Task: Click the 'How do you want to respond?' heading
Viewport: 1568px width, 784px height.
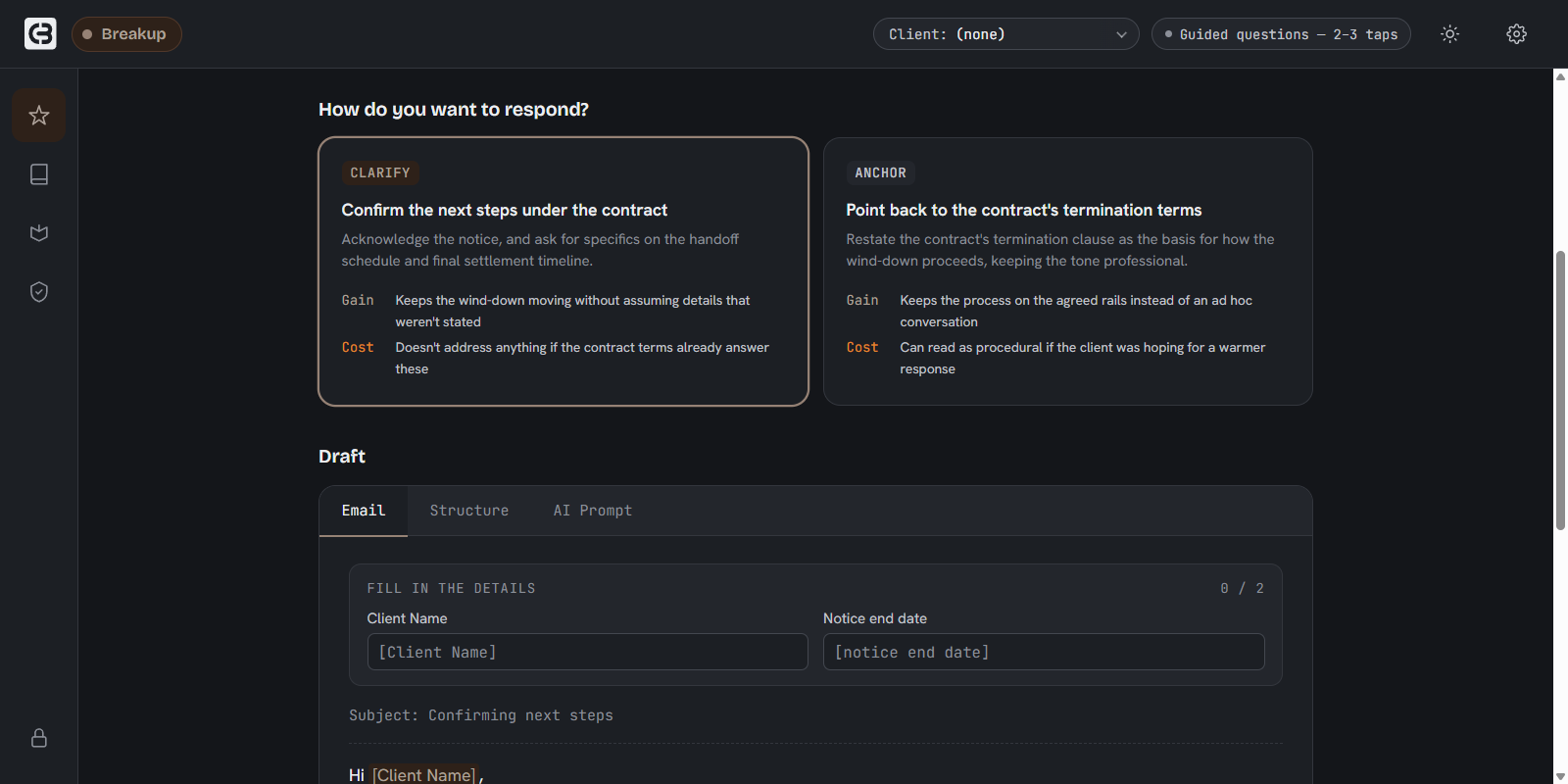Action: point(454,110)
